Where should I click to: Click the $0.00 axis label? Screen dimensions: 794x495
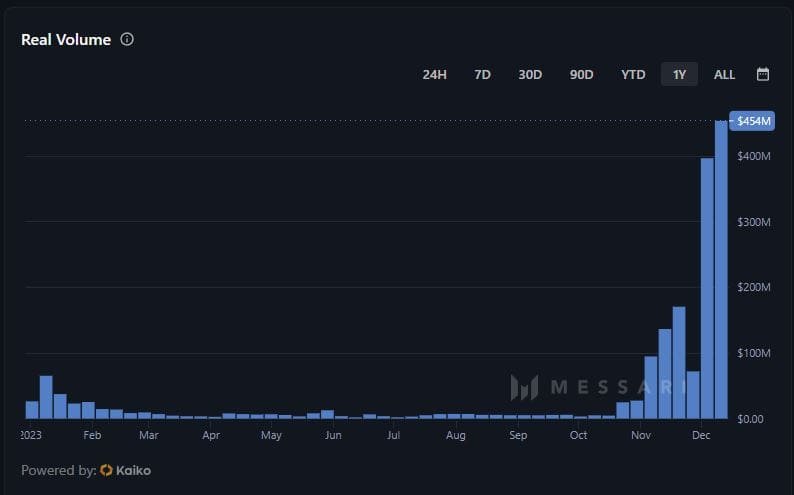point(750,419)
